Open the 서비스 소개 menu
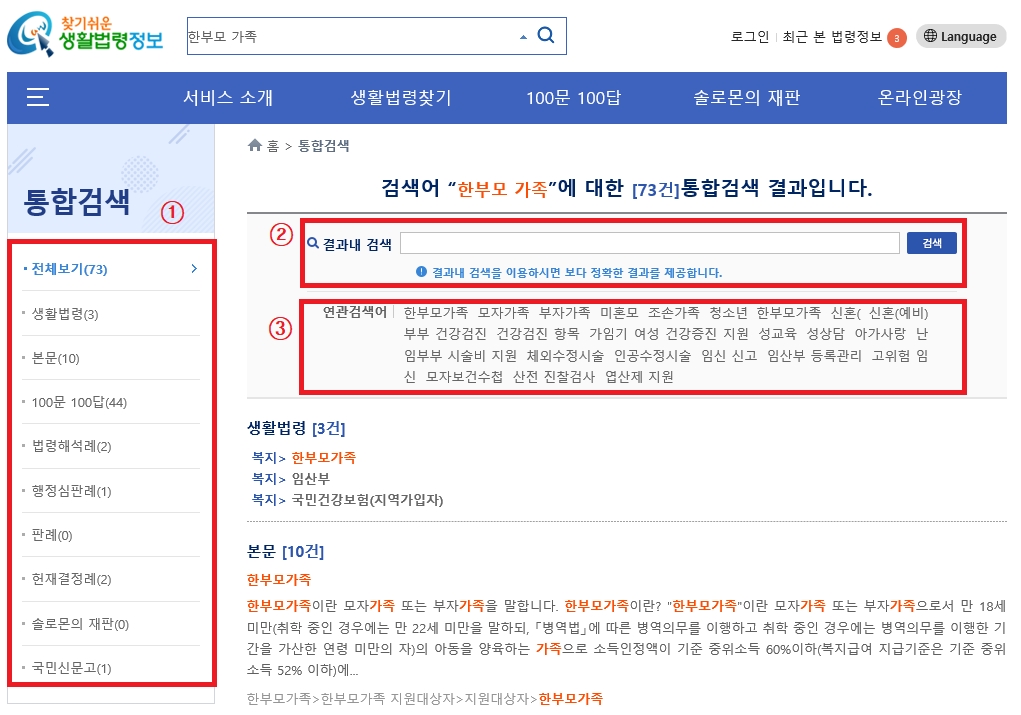 pyautogui.click(x=227, y=98)
